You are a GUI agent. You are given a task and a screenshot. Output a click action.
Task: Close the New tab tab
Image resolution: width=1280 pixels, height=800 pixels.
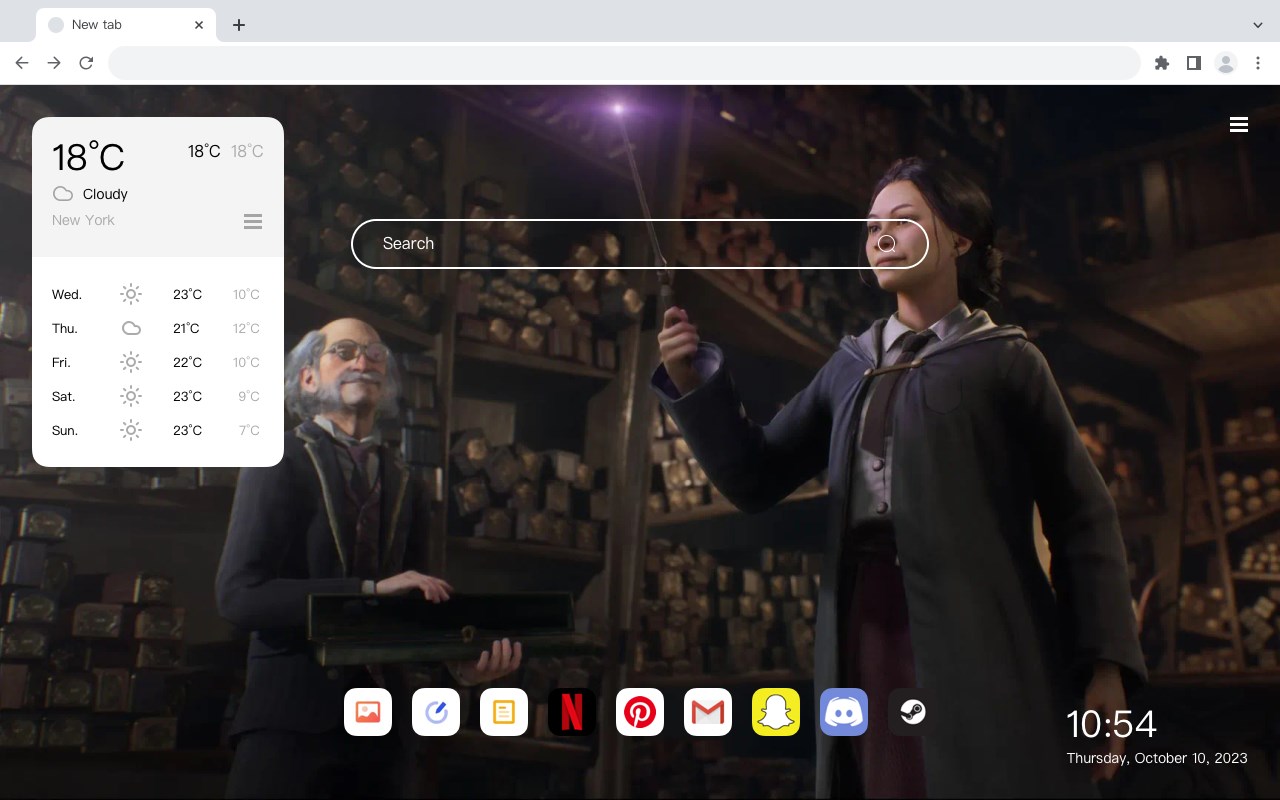(x=199, y=25)
